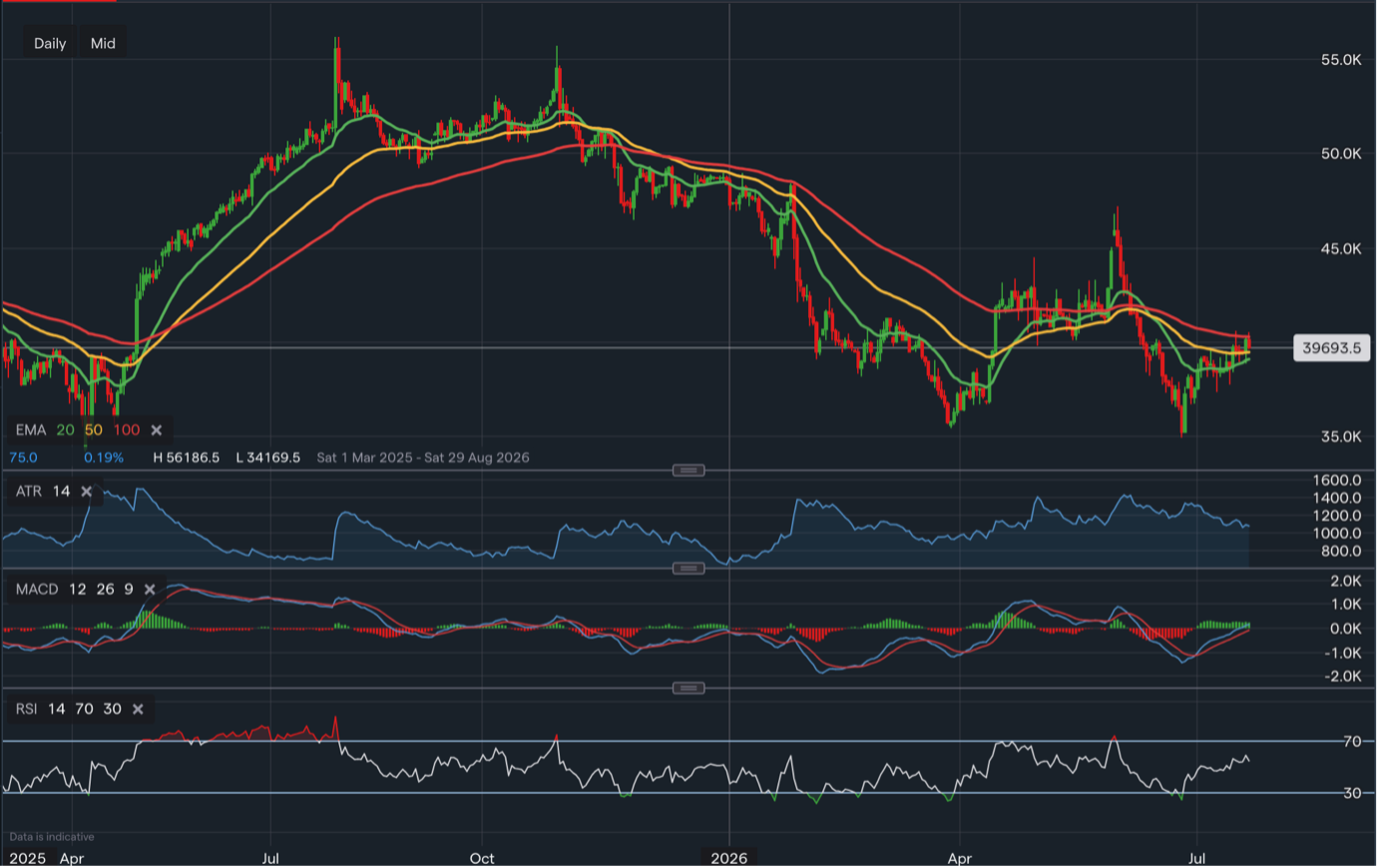1381x868 pixels.
Task: Select the EMA 100 red period value
Action: (127, 430)
